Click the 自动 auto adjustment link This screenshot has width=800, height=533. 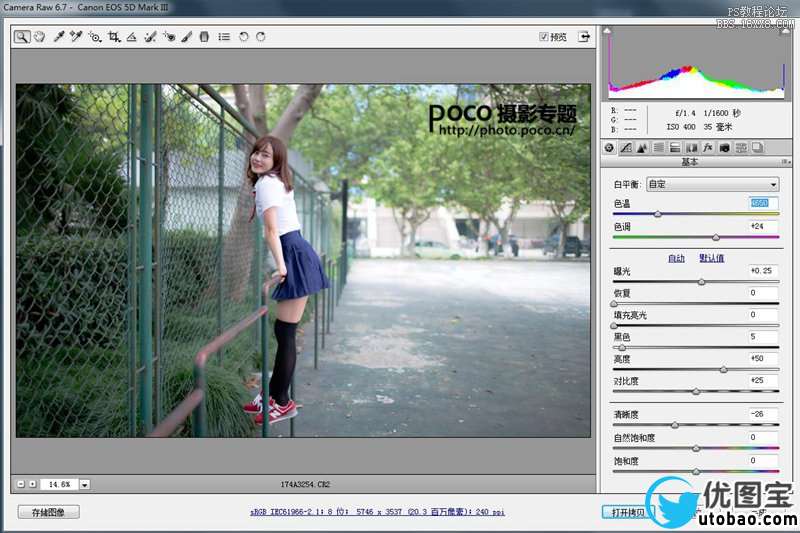click(676, 258)
